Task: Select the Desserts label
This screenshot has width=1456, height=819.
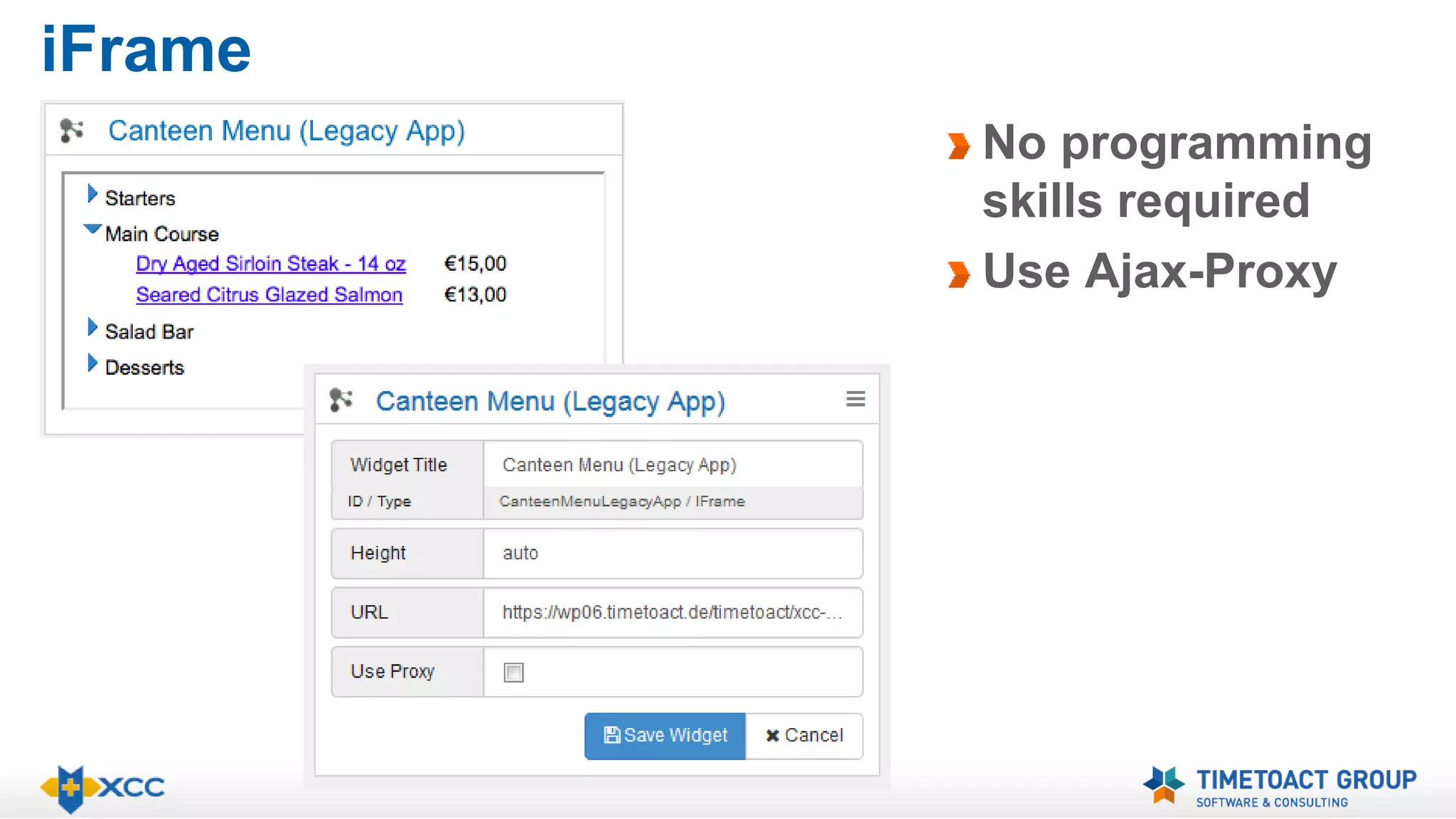Action: click(145, 368)
